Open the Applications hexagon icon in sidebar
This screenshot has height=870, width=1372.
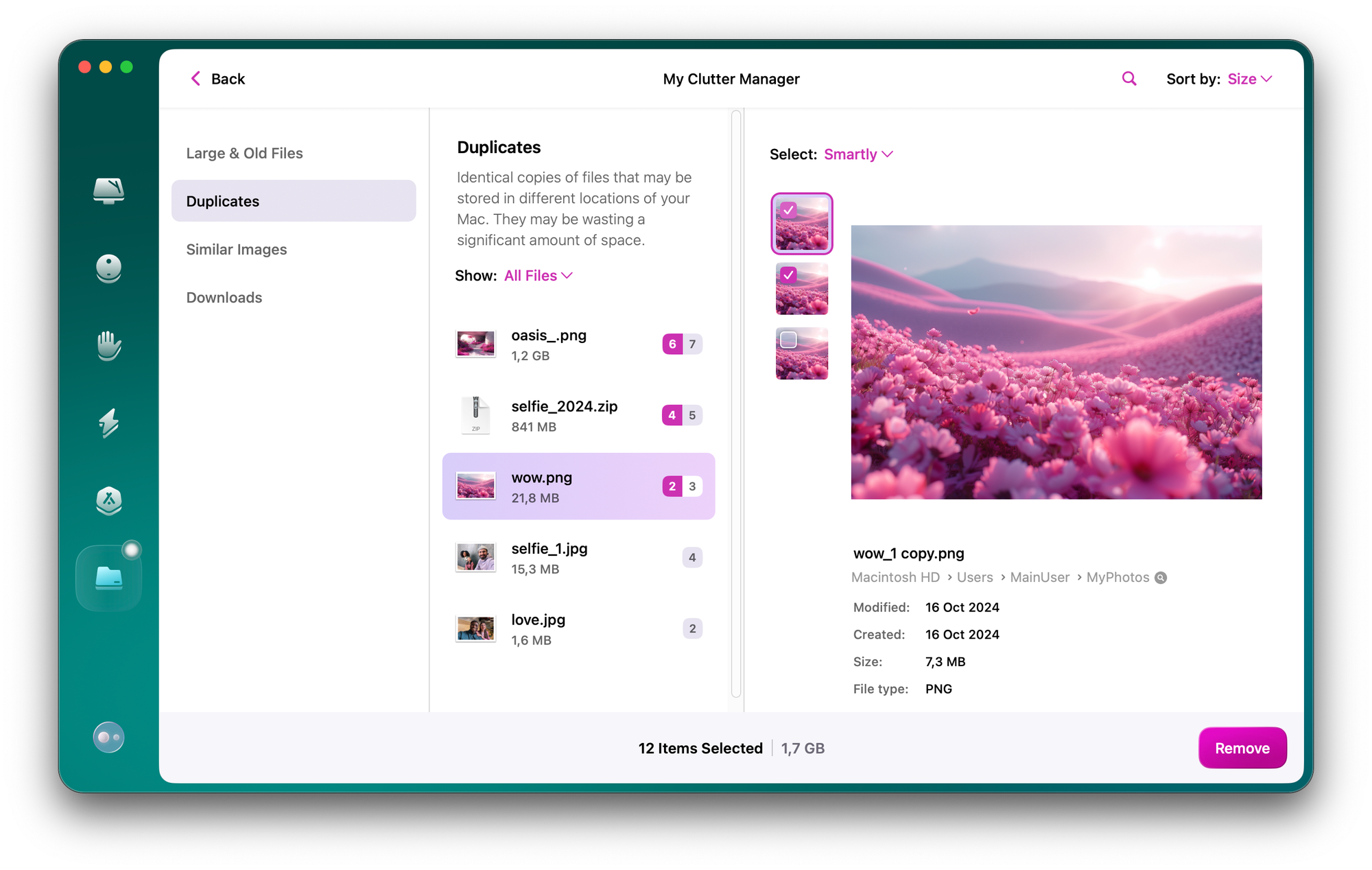click(x=108, y=501)
